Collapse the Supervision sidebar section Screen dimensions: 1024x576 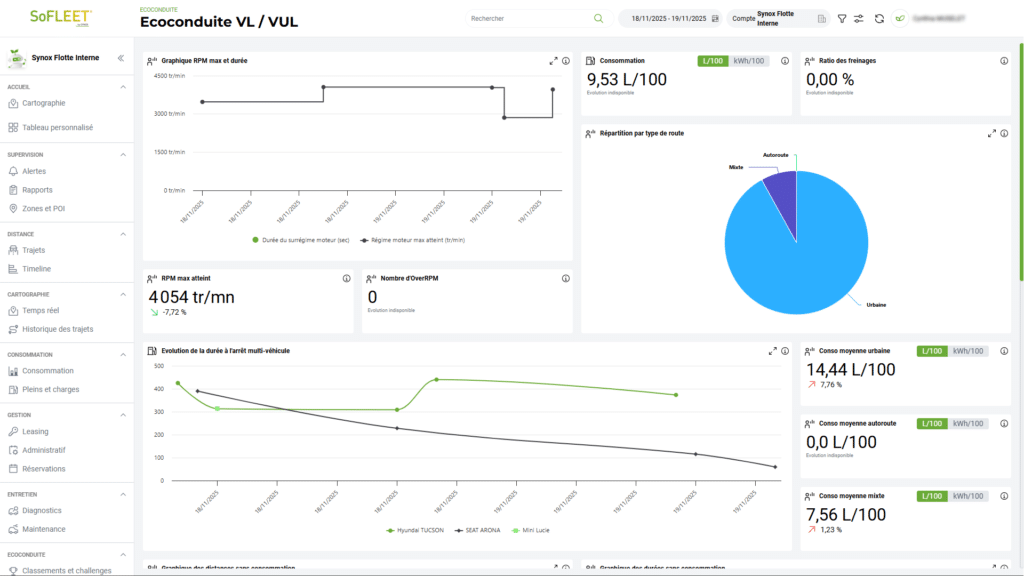(x=123, y=155)
